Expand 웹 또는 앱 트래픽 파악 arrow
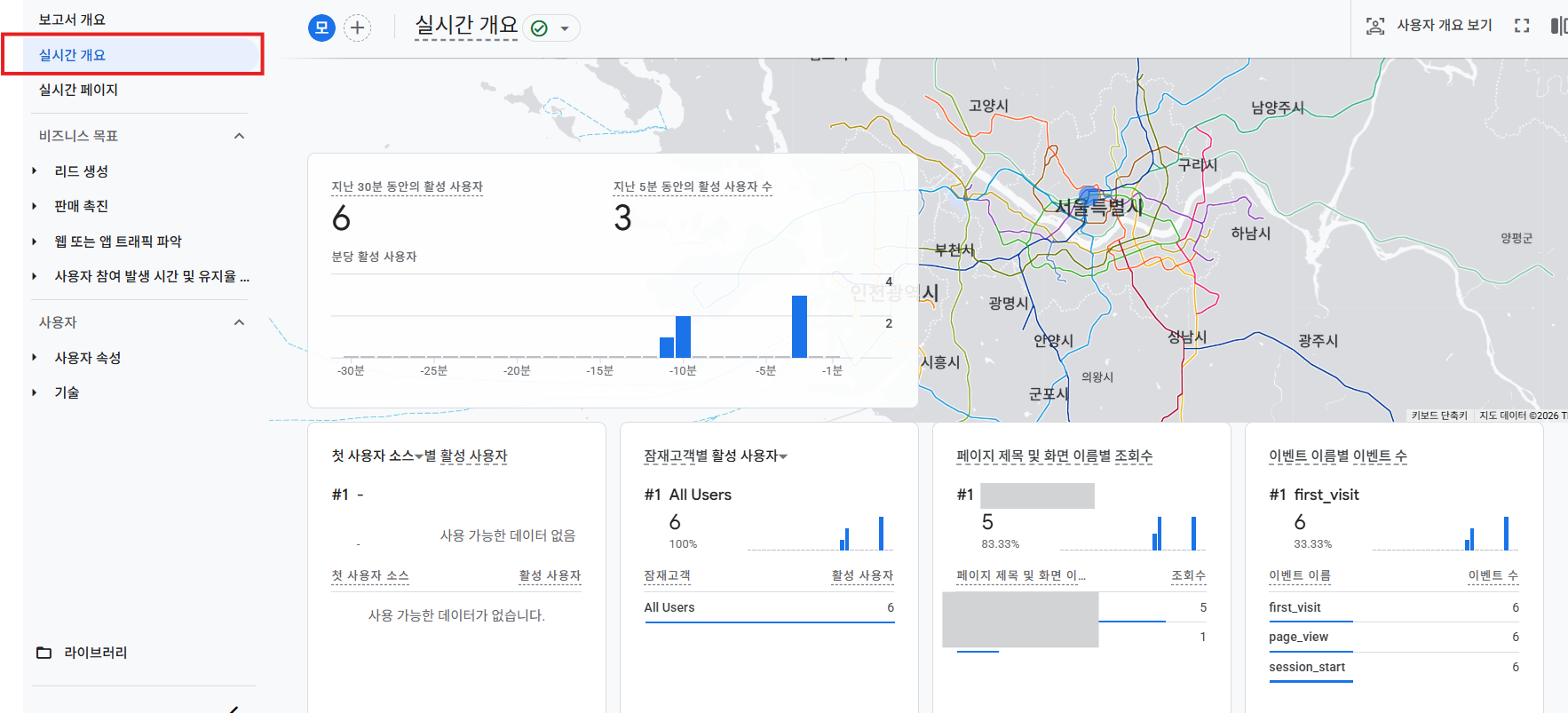 [35, 242]
